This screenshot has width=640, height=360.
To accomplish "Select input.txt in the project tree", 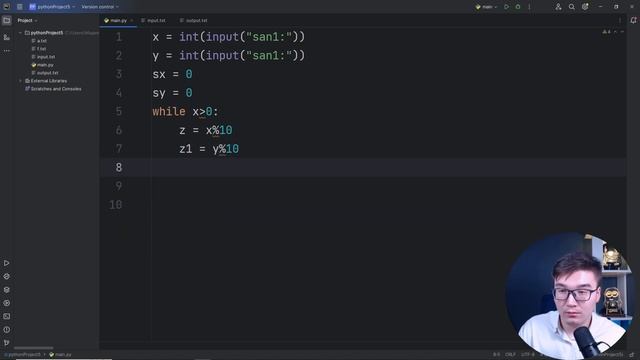I will [x=43, y=57].
